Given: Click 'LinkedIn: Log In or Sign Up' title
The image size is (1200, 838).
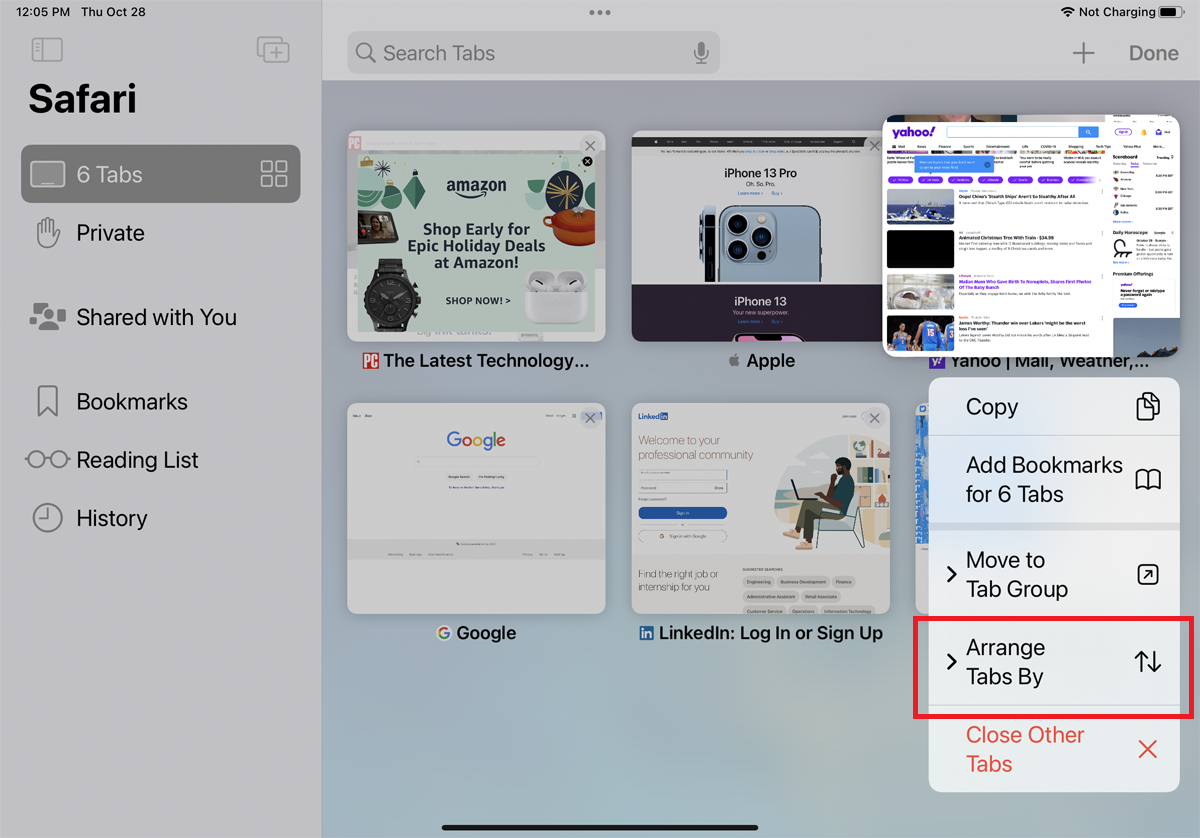Looking at the screenshot, I should [770, 633].
